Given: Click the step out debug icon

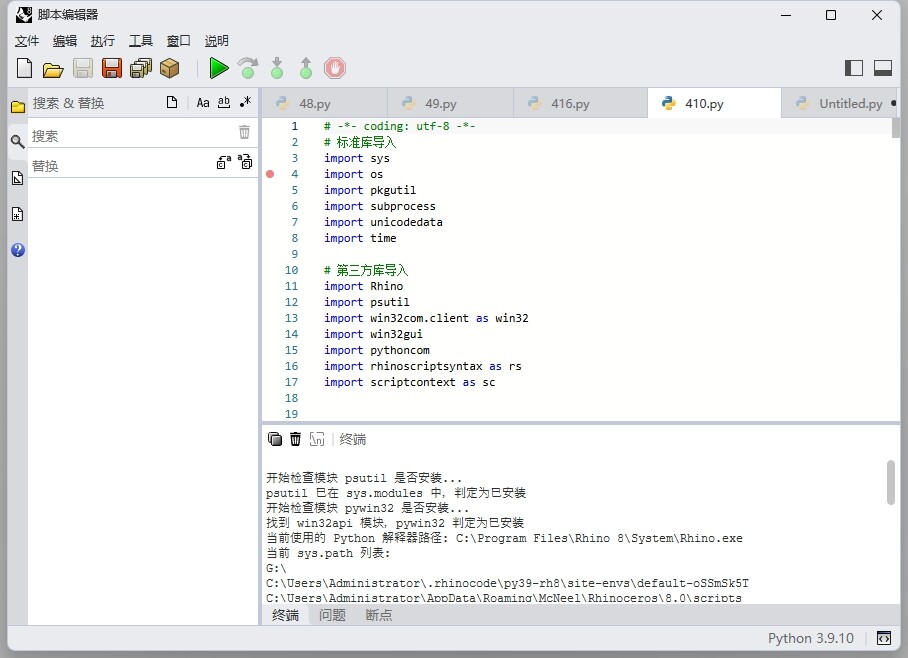Looking at the screenshot, I should click(306, 68).
